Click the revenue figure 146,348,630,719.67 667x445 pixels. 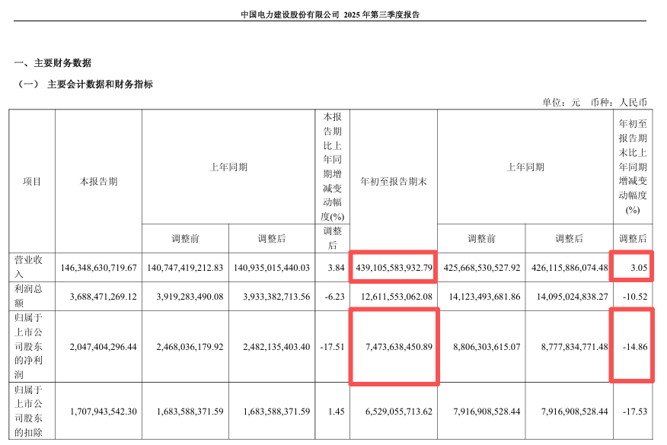100,268
